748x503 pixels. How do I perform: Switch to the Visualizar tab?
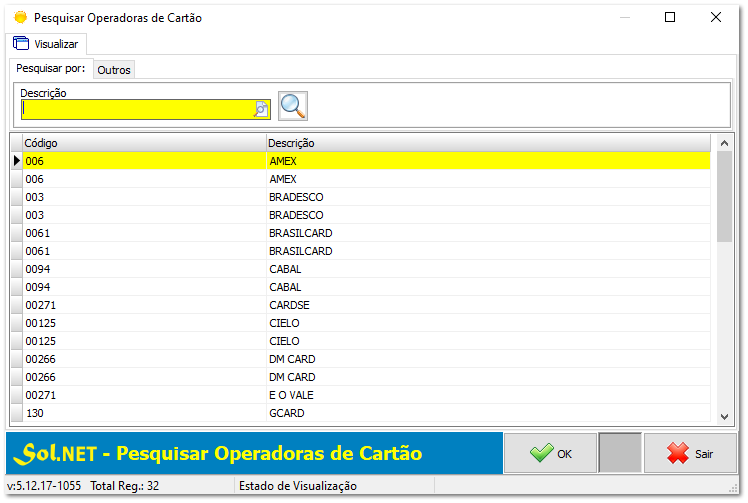(46, 44)
